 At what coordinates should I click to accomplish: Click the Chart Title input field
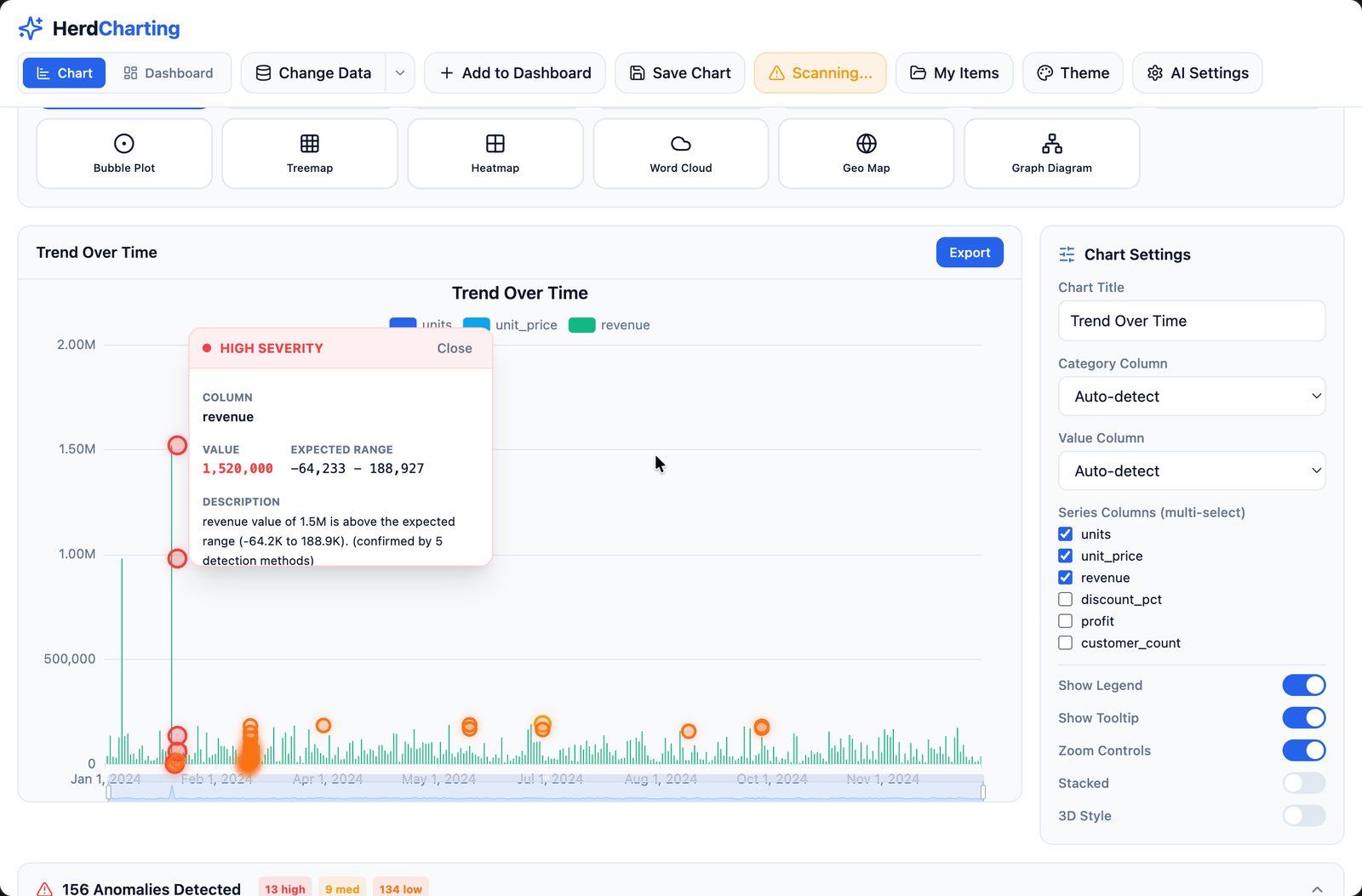point(1192,321)
